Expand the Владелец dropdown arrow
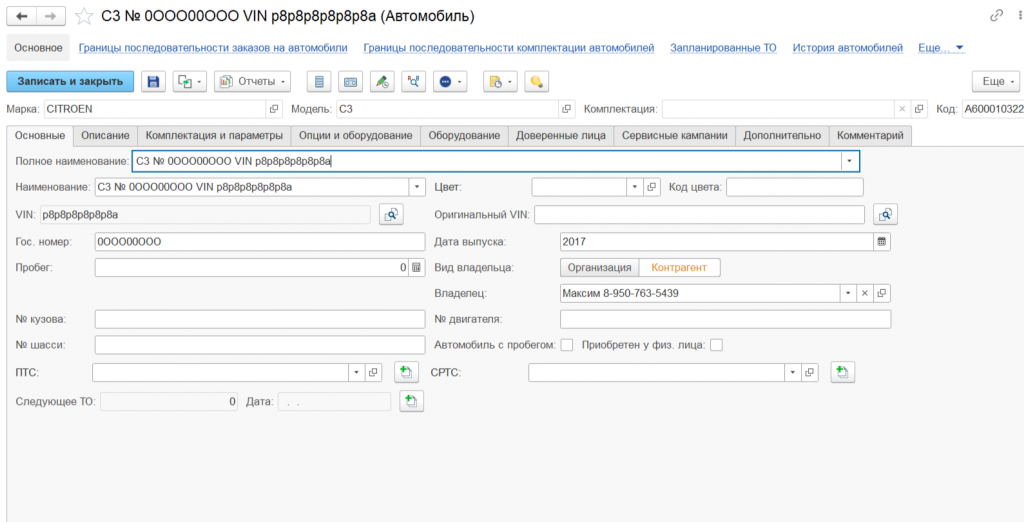 pos(849,294)
